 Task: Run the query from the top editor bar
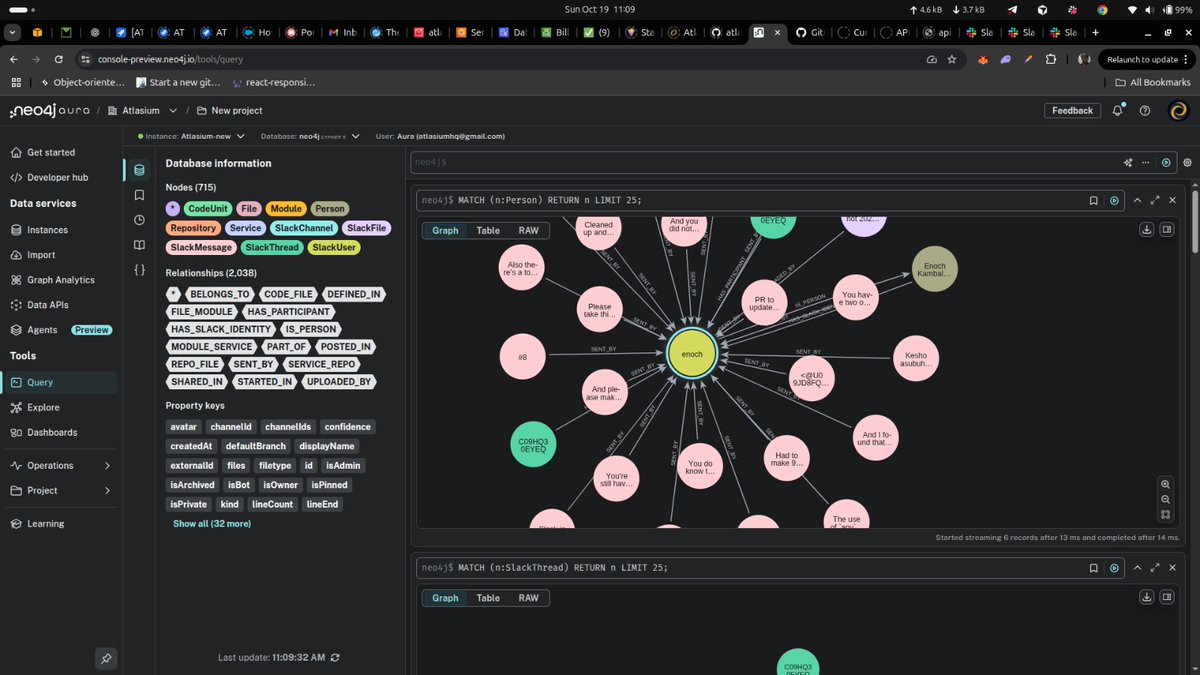[x=1166, y=162]
